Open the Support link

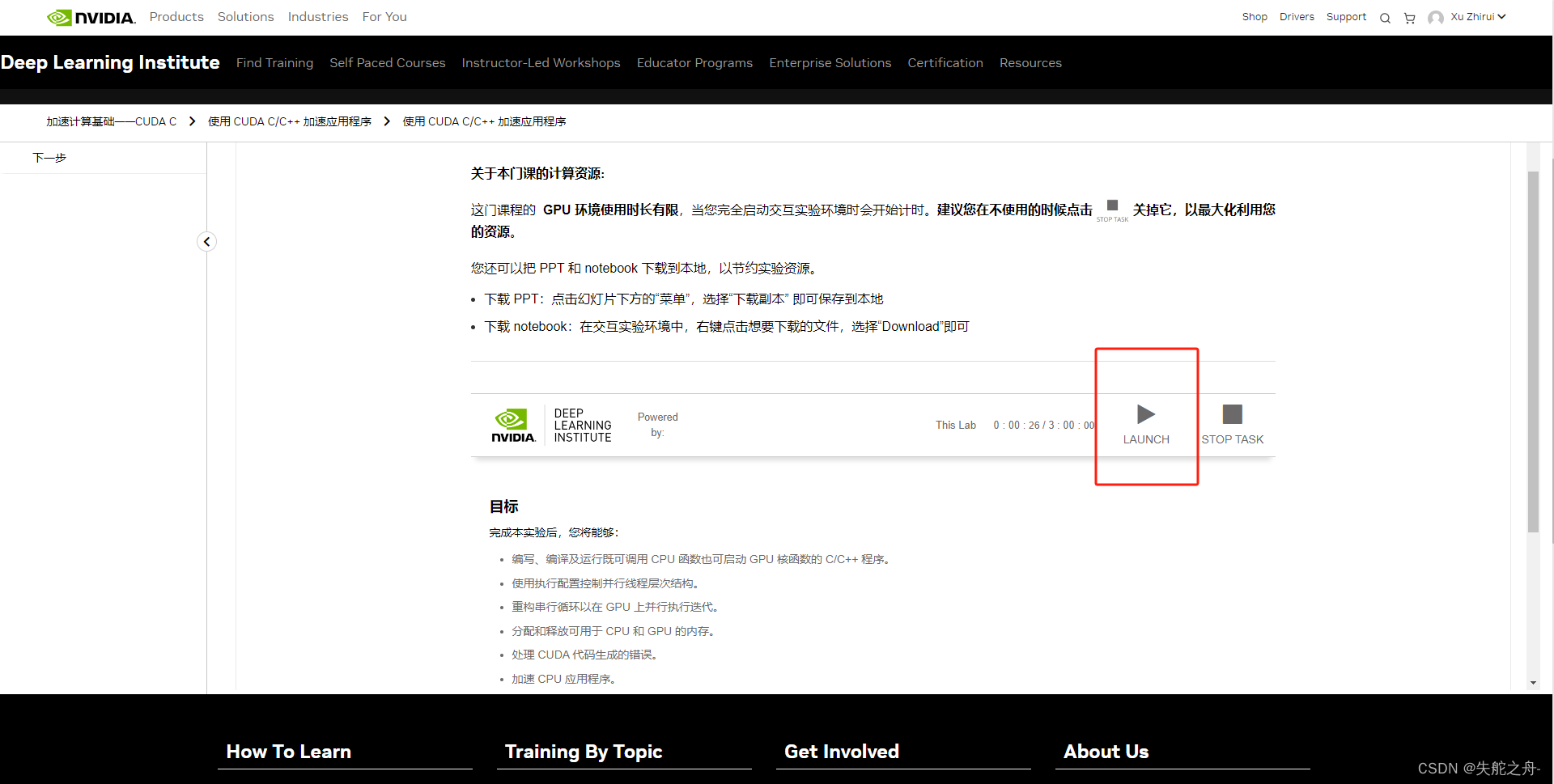(1346, 17)
